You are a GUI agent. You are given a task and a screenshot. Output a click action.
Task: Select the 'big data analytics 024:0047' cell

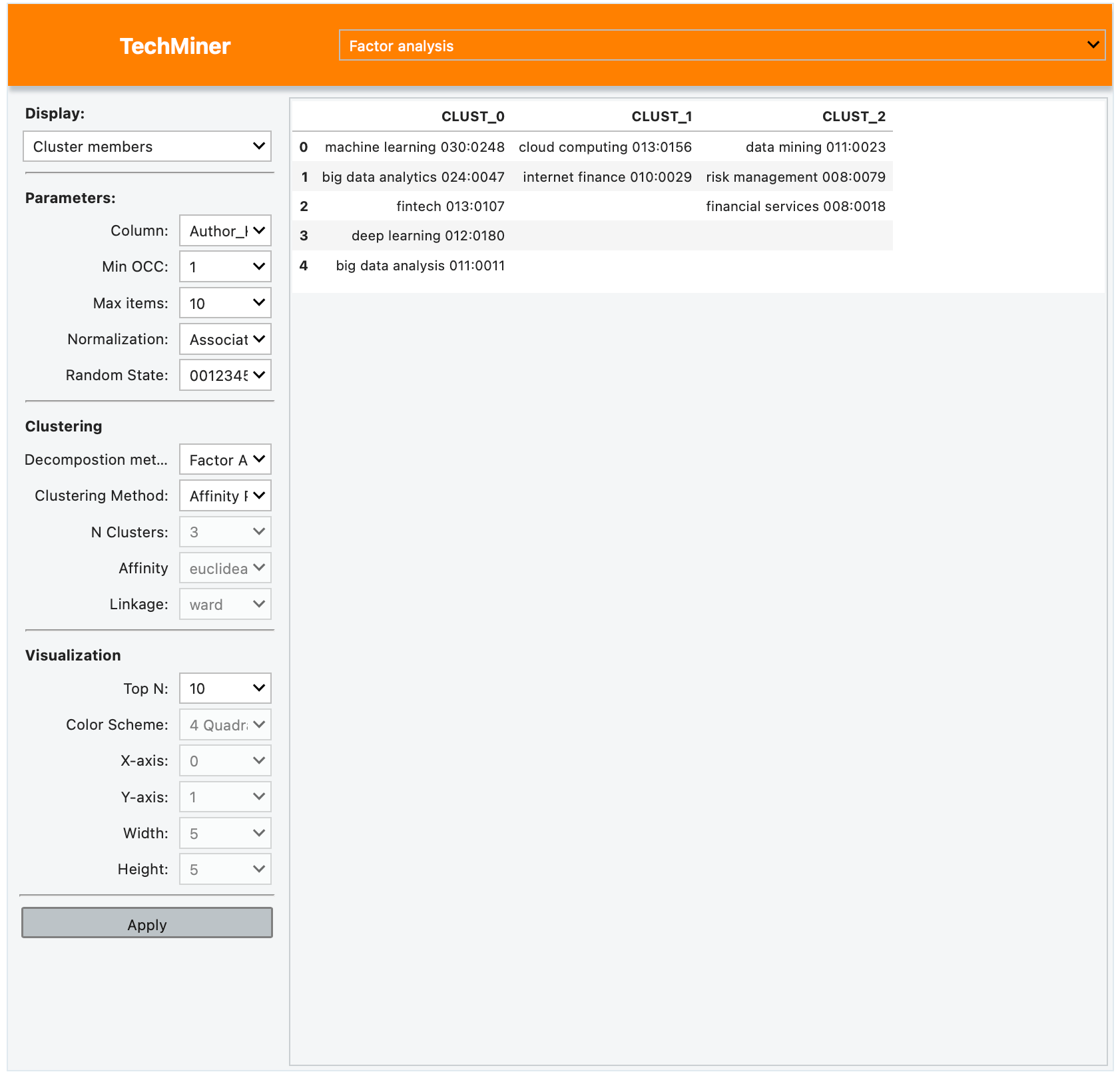(414, 177)
